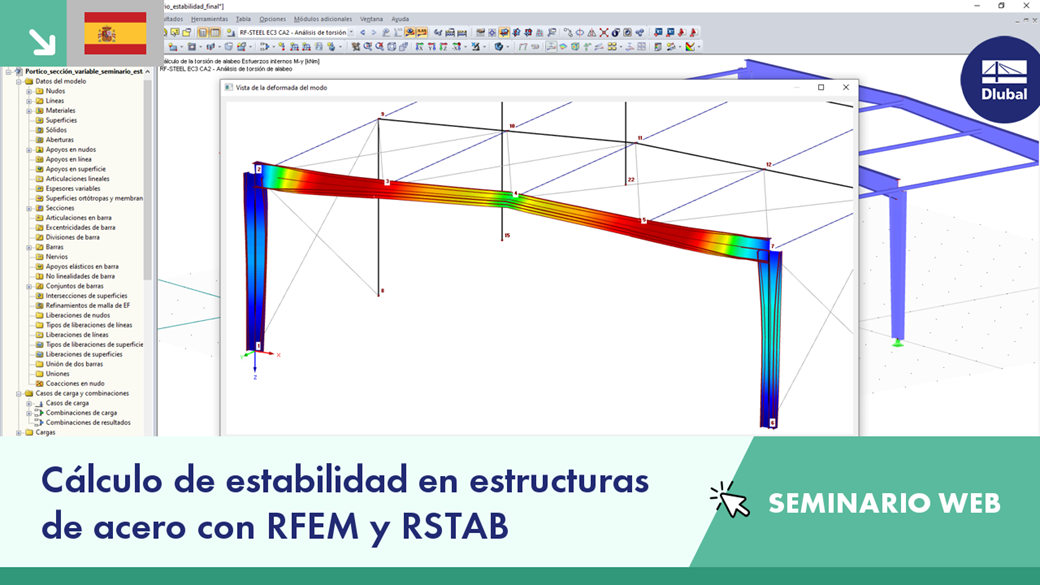Image resolution: width=1040 pixels, height=585 pixels.
Task: Open the Herramientas menu
Action: point(209,19)
